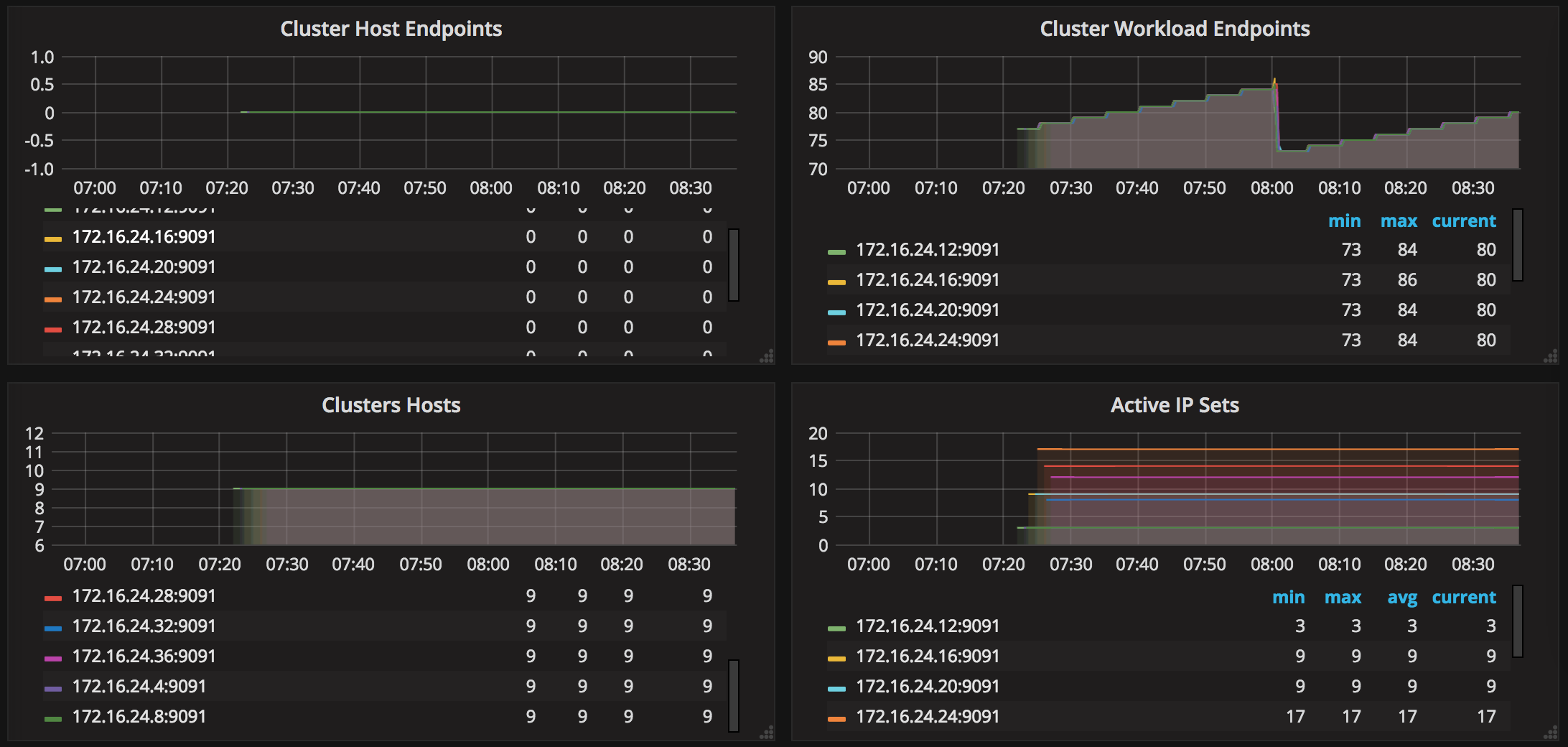Click max value 86 in Cluster Workload Endpoints legend
Viewport: 1568px width, 747px height.
click(x=1407, y=280)
